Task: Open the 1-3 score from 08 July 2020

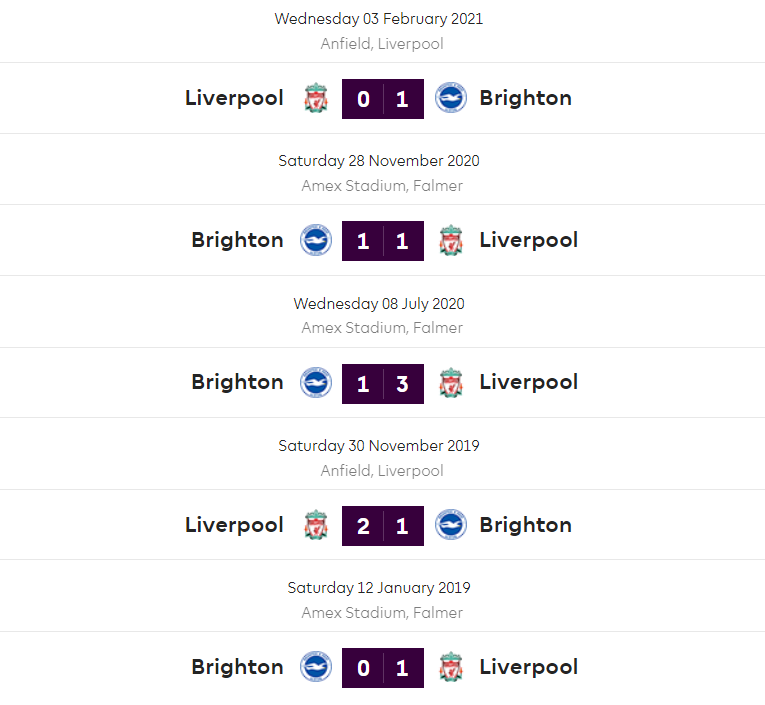Action: pos(383,383)
